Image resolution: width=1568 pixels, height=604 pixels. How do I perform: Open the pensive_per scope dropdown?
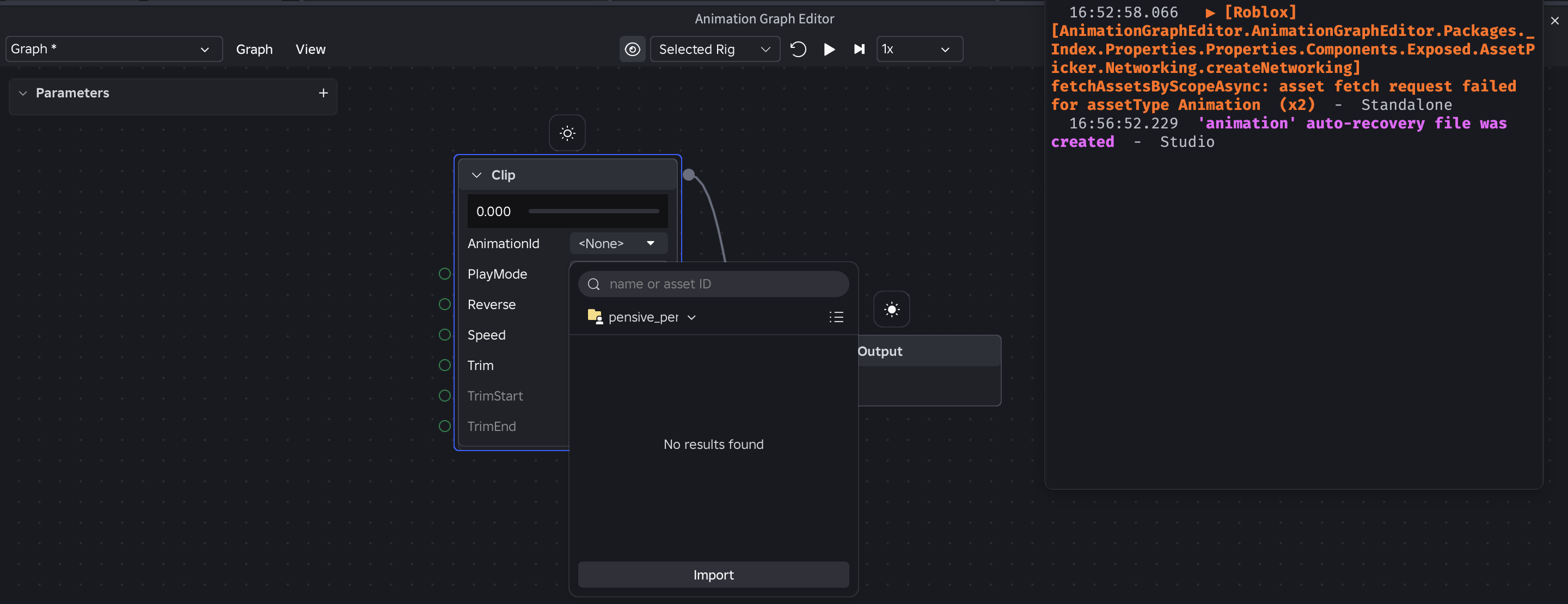[643, 317]
